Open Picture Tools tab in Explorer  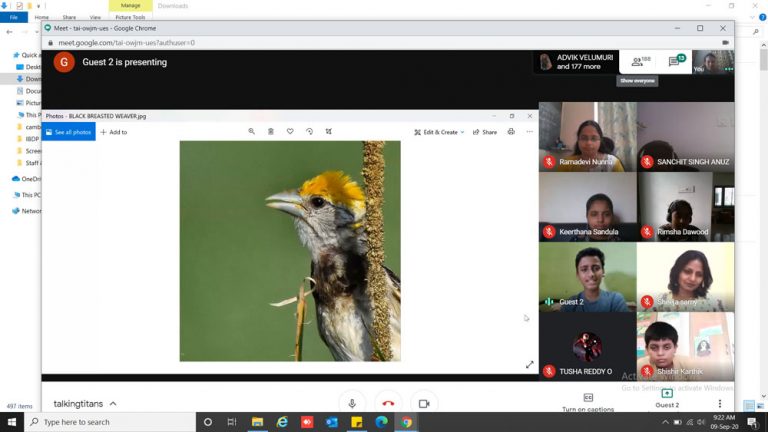[130, 17]
